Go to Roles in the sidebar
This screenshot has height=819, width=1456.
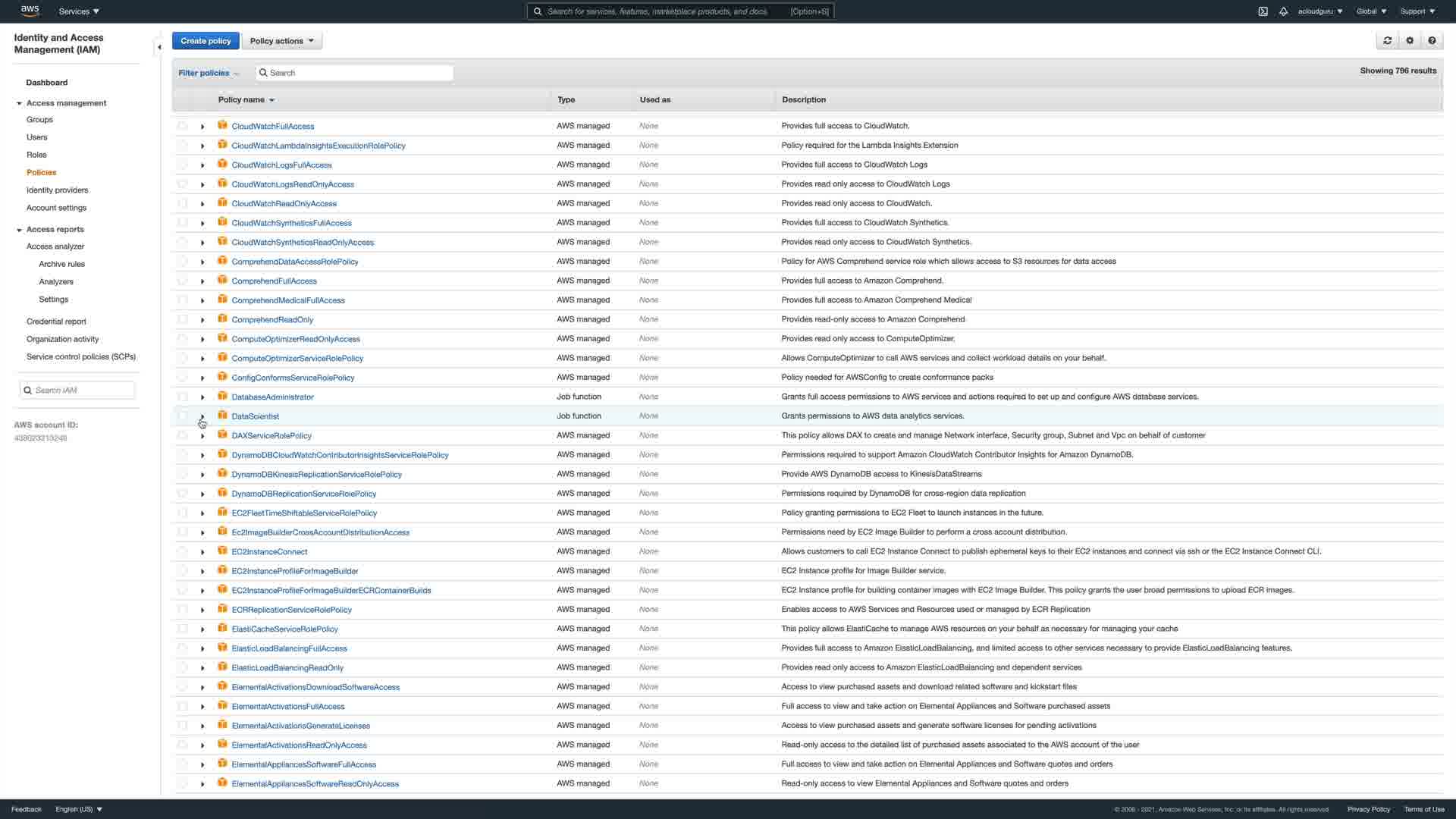(x=36, y=155)
